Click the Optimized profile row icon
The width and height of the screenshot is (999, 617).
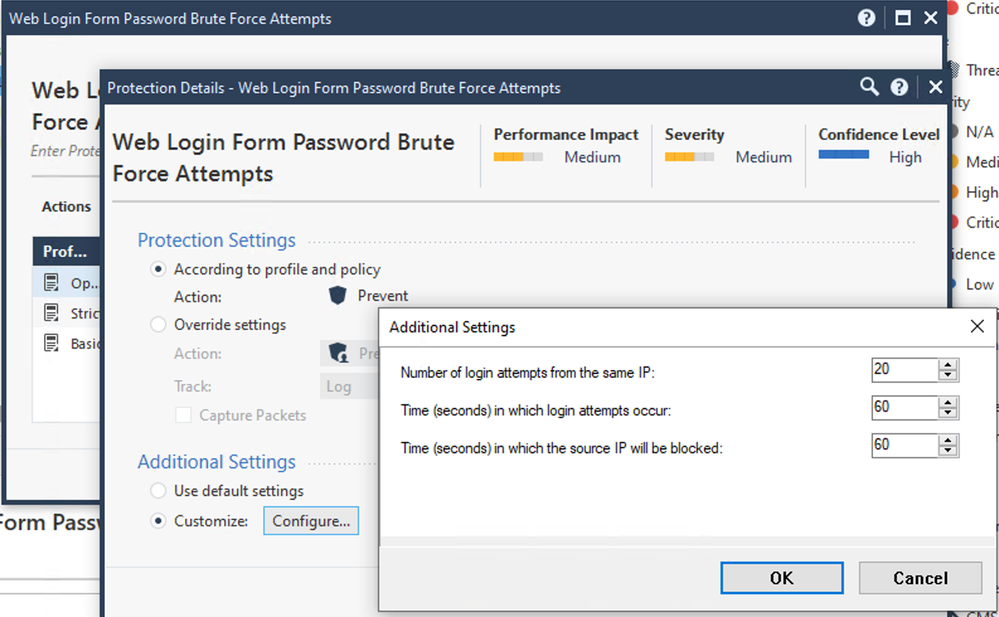coord(51,282)
